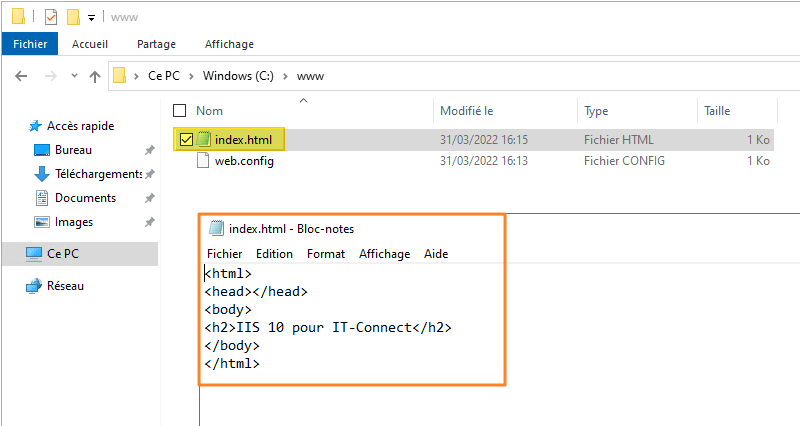Viewport: 800px width, 426px height.
Task: Click the up-arrow parent folder navigation icon
Action: tap(95, 76)
